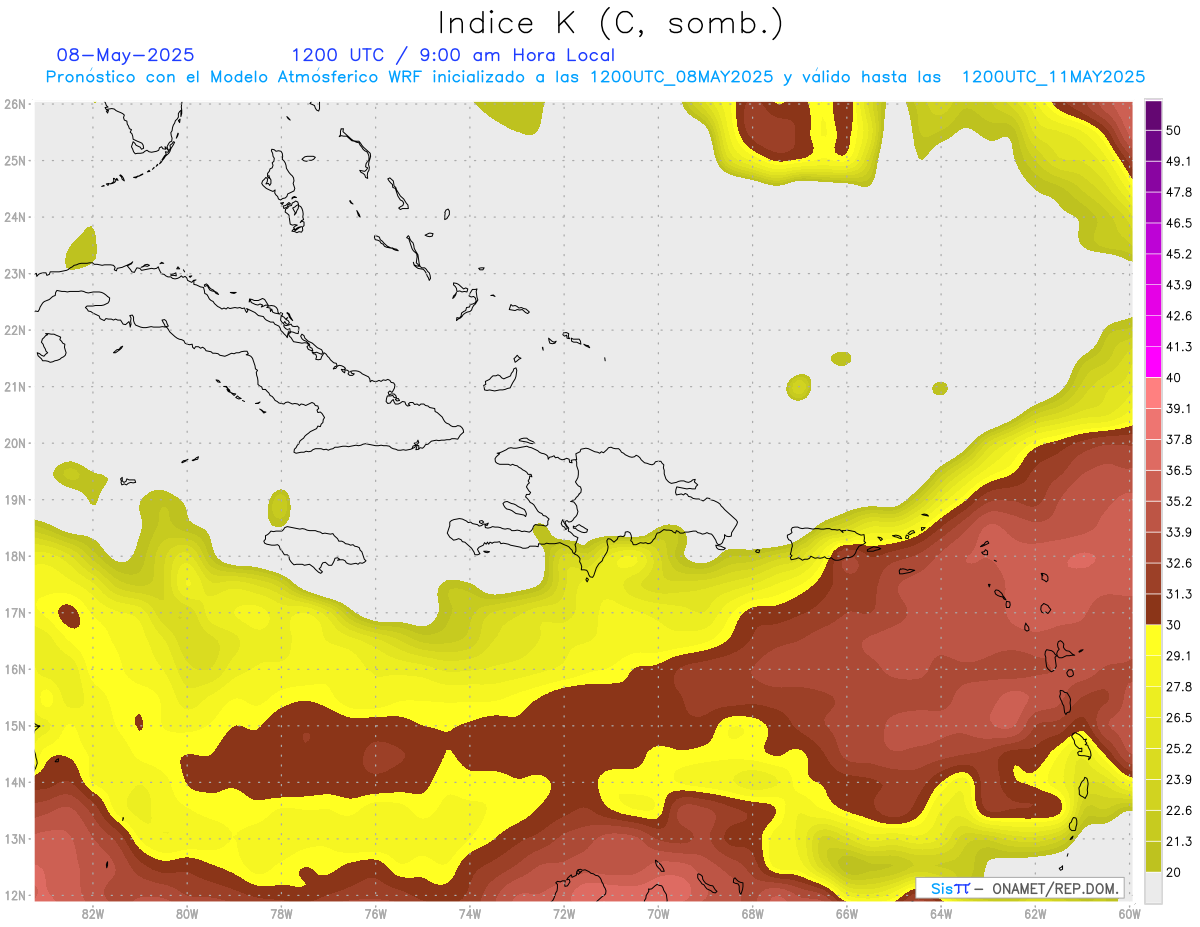Click color scale value "41.3"
The height and width of the screenshot is (927, 1200).
click(1179, 347)
